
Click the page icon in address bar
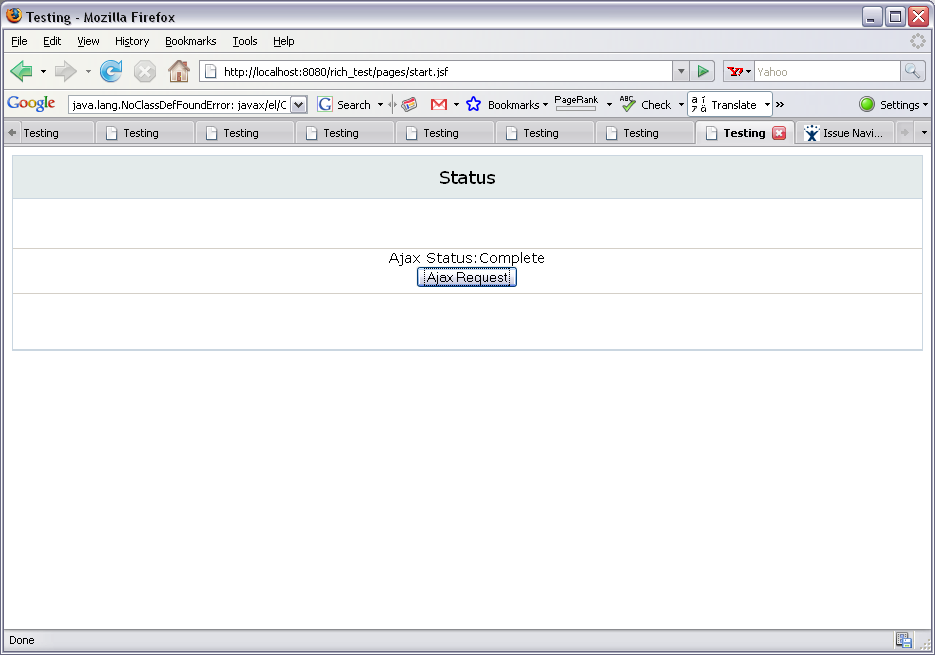[210, 72]
